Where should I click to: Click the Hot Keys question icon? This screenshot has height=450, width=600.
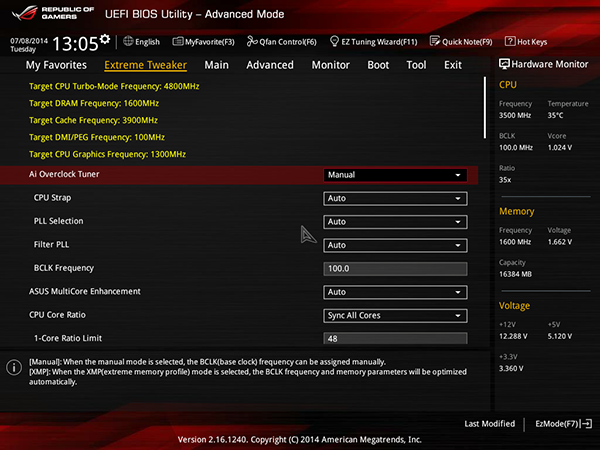(x=510, y=41)
